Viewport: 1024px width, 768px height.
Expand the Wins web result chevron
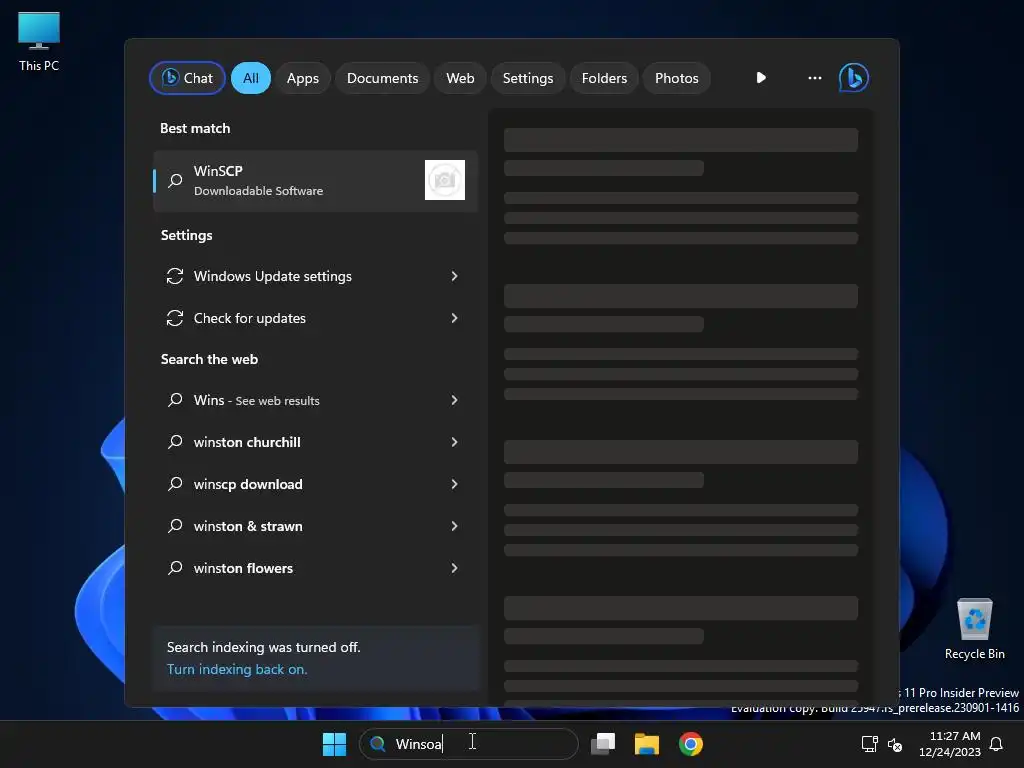455,400
